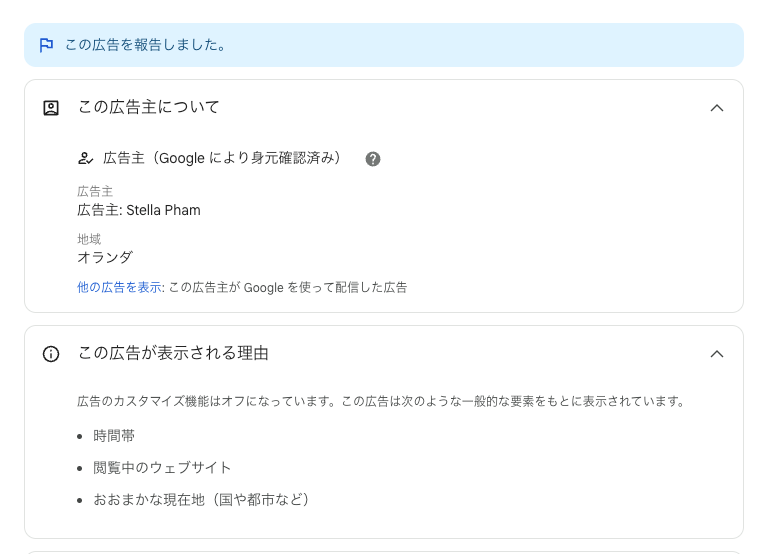Click the この広告が表示される理由 heading
The image size is (758, 554).
click(x=173, y=353)
